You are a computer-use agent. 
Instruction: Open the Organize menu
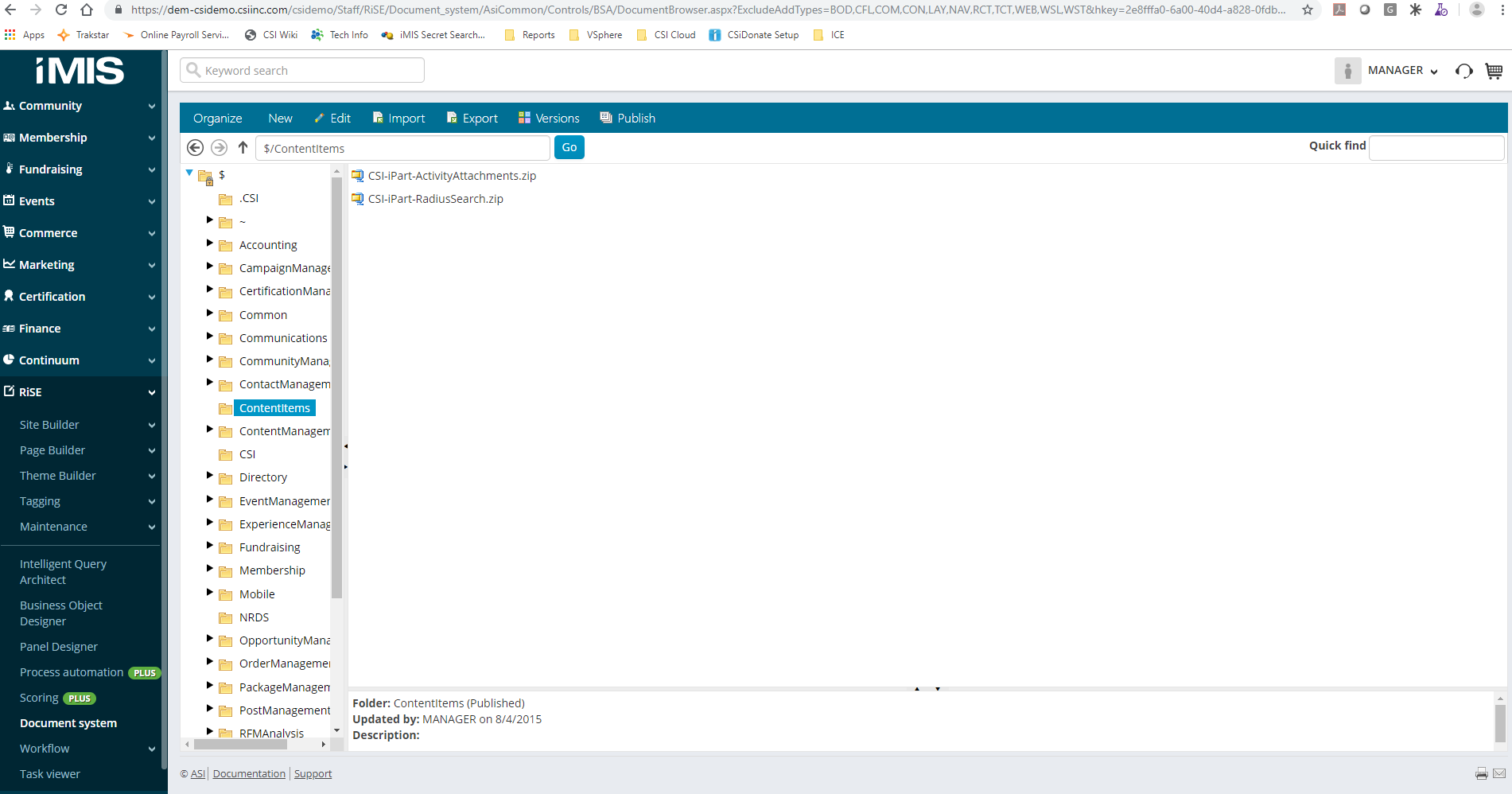point(217,119)
